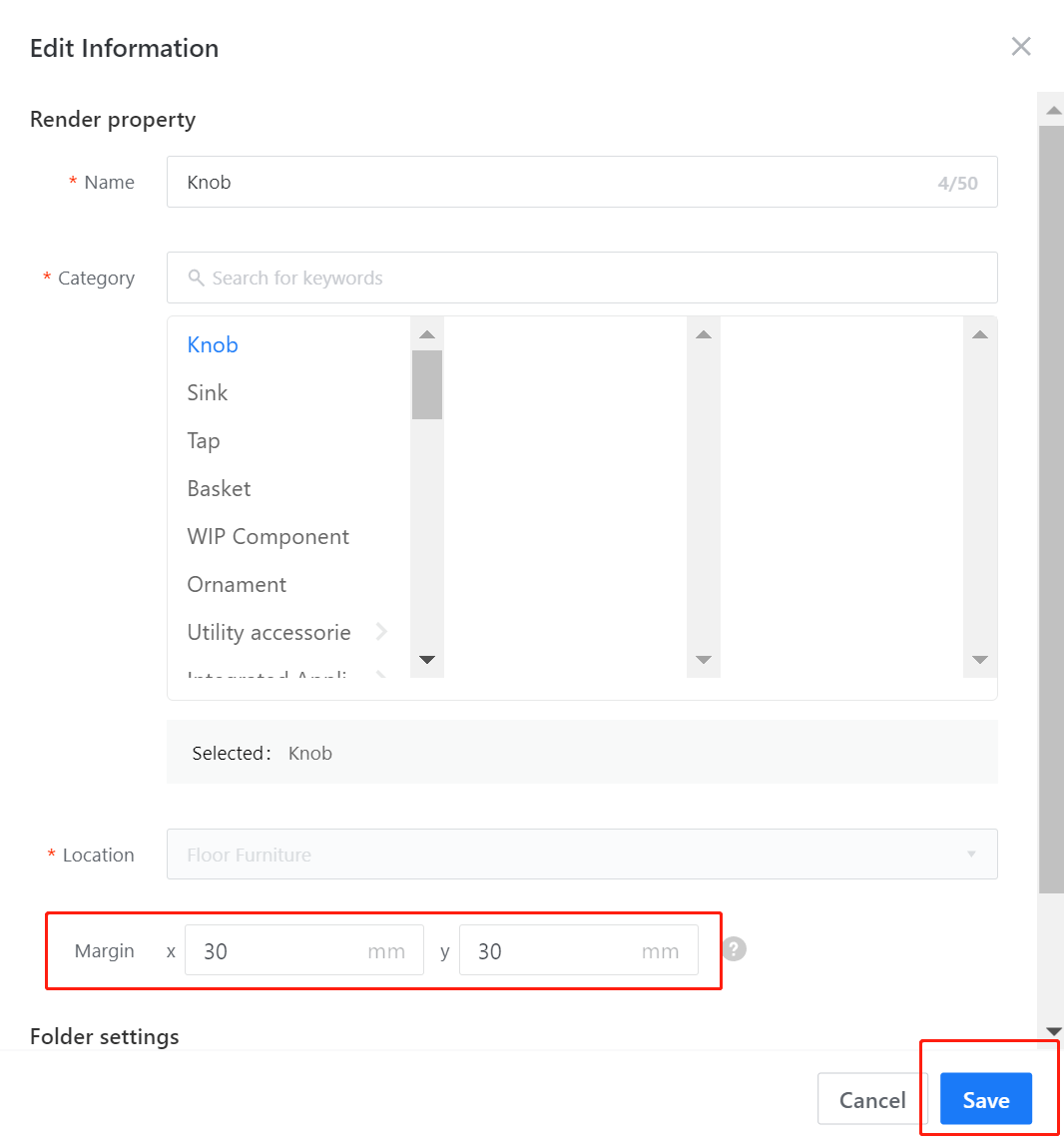Click the margin help question mark icon
Screen dimensions: 1064x1146
click(x=735, y=948)
